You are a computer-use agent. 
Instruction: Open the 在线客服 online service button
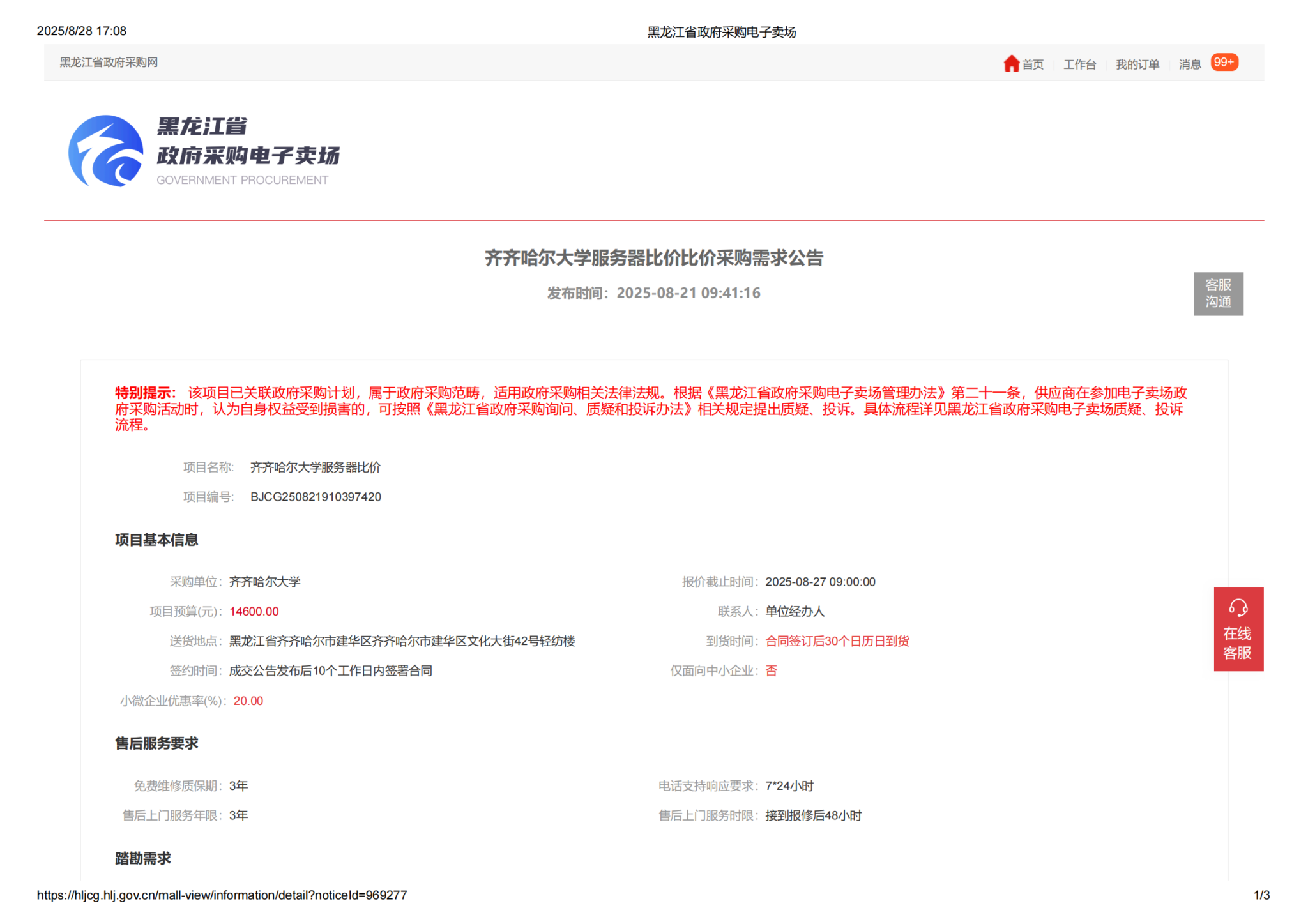point(1238,642)
